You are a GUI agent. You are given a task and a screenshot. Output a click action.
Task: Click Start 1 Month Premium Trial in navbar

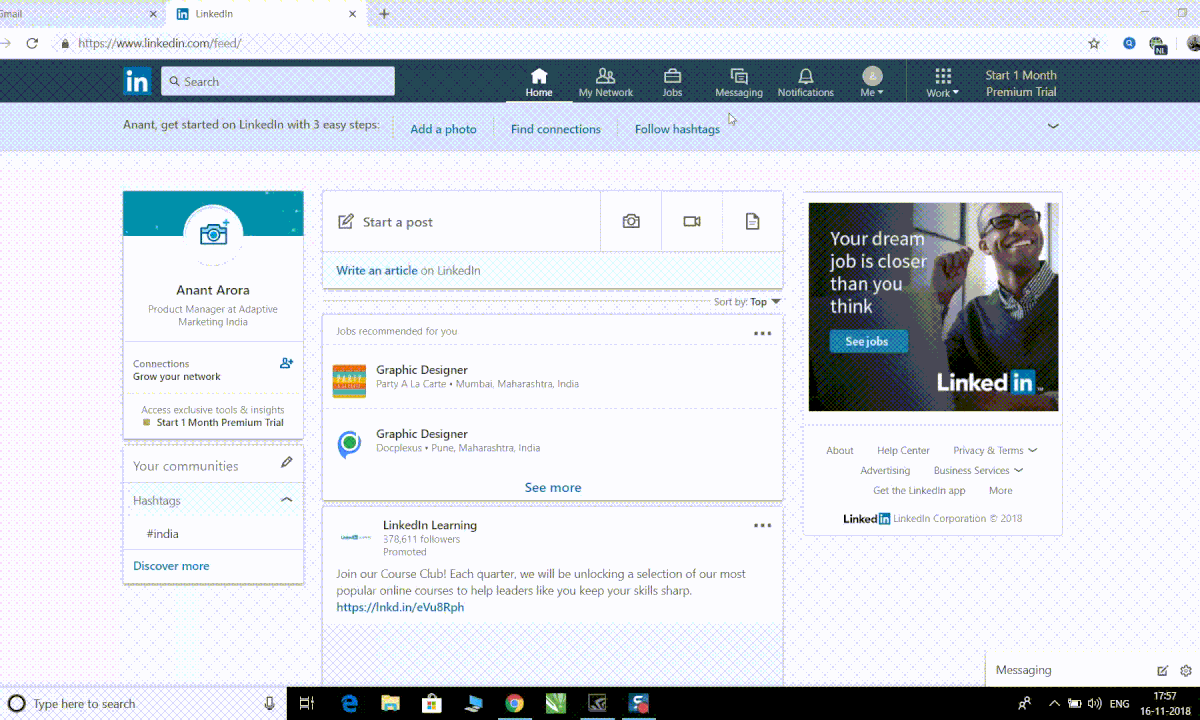1021,83
